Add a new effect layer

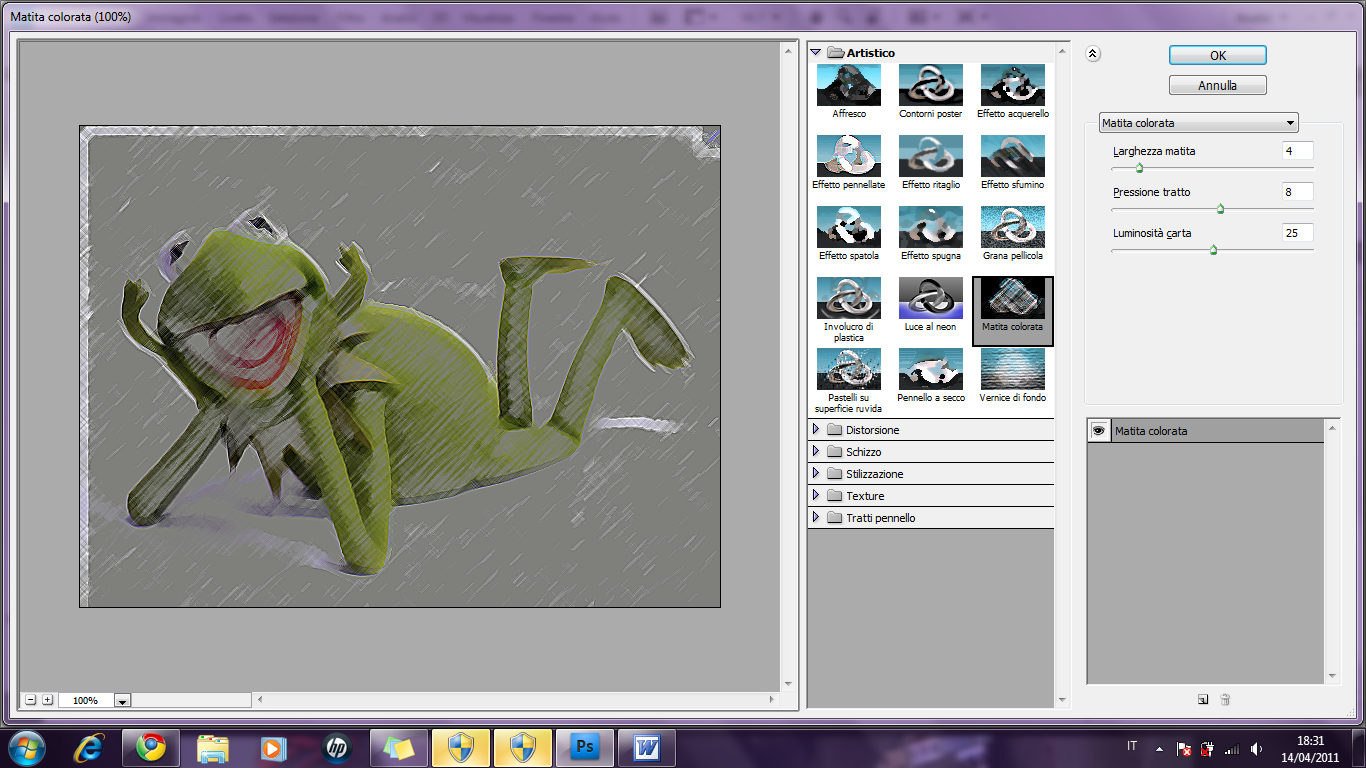[x=1203, y=700]
